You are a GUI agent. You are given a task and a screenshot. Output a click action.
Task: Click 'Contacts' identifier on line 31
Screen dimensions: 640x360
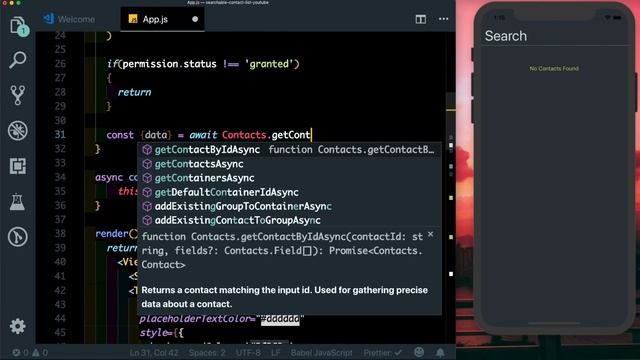[244, 135]
